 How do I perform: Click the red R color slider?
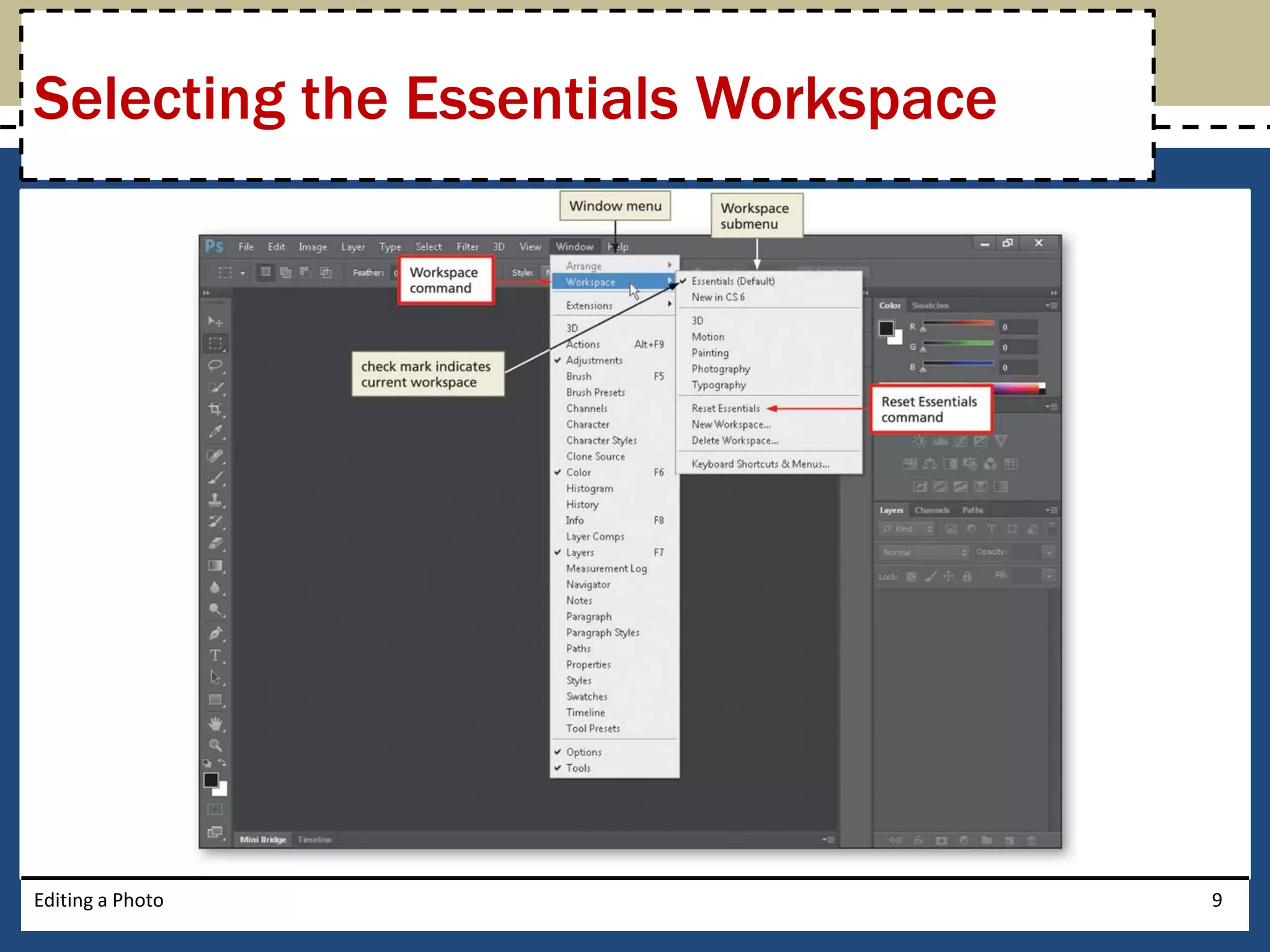coord(959,324)
